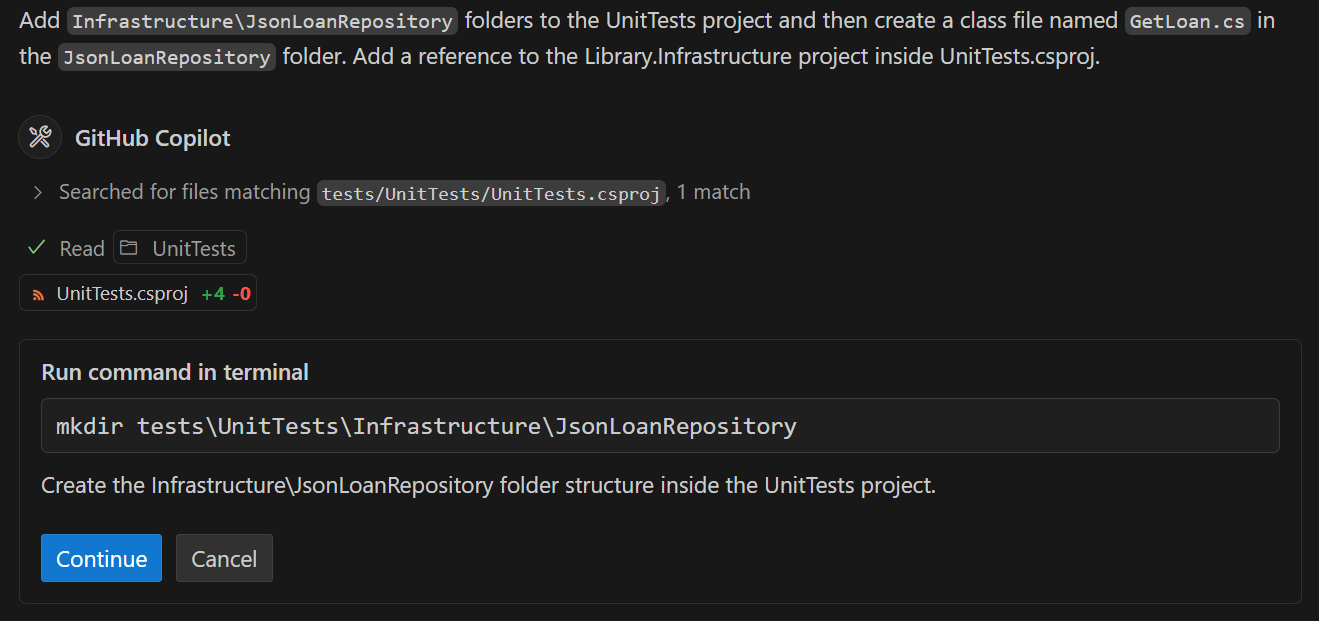Click the tests/UnitTests/UnitTests.csproj path chip
The width and height of the screenshot is (1319, 621).
coord(491,193)
